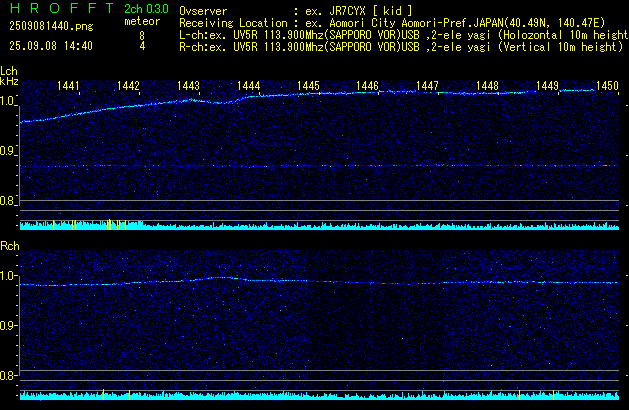Click time marker 1449
This screenshot has width=629, height=410.
point(547,86)
